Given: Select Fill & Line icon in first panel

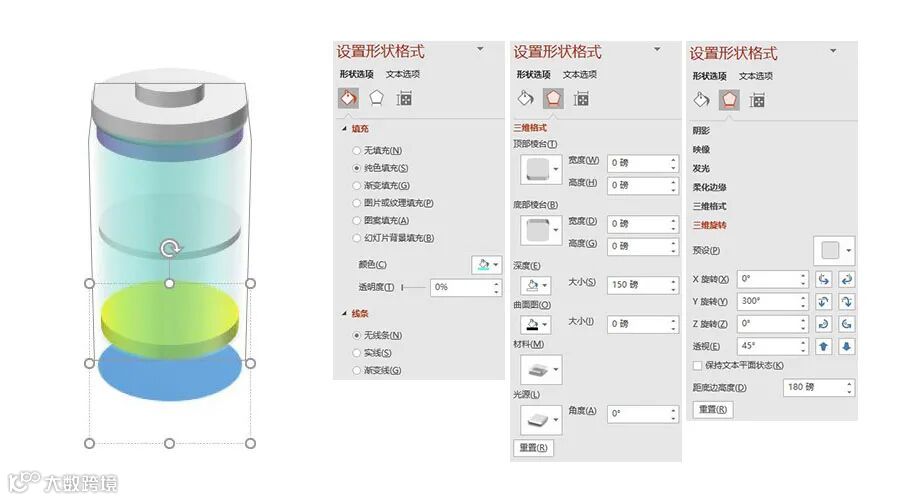Looking at the screenshot, I should pyautogui.click(x=348, y=98).
